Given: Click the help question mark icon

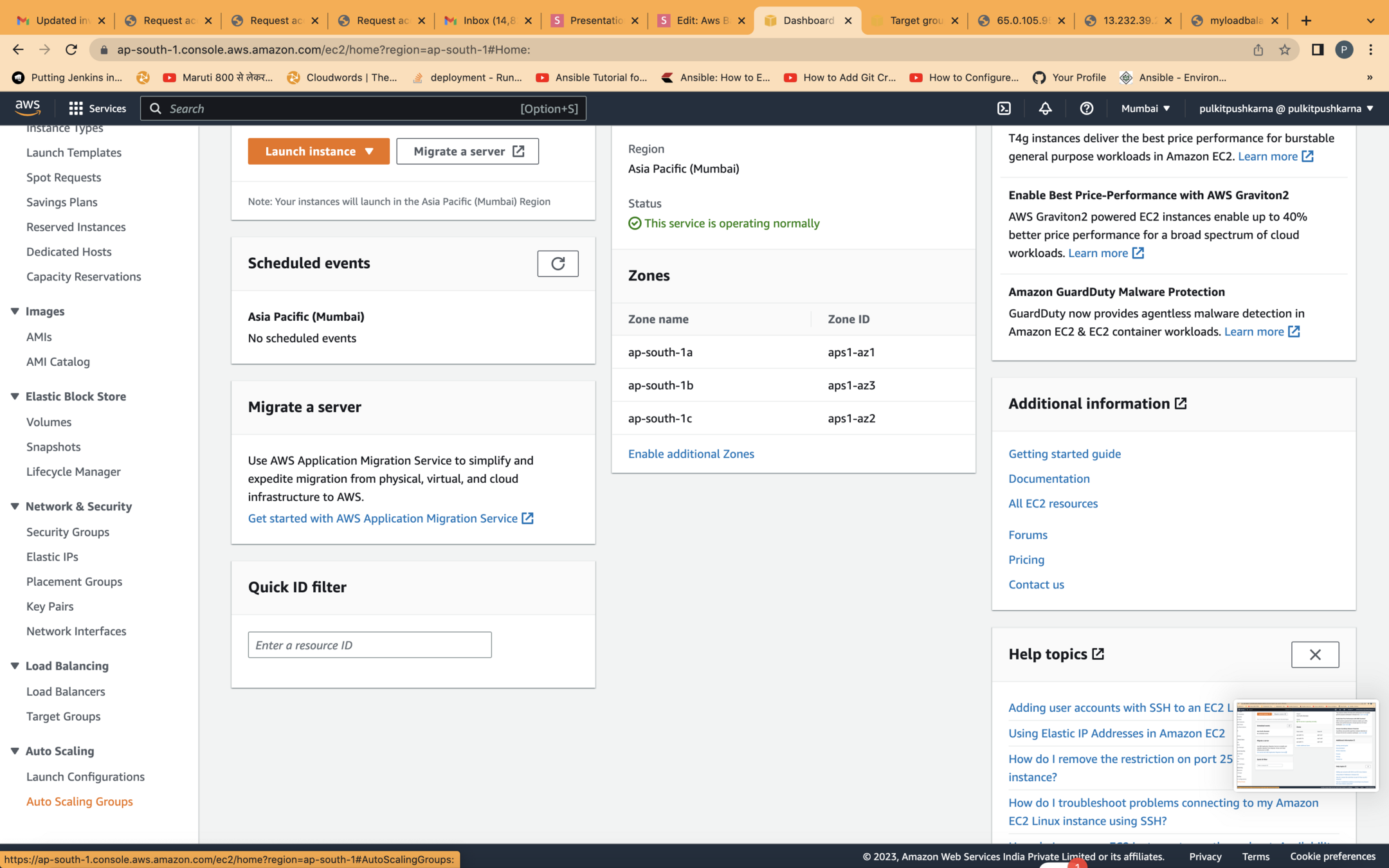Looking at the screenshot, I should pos(1086,108).
